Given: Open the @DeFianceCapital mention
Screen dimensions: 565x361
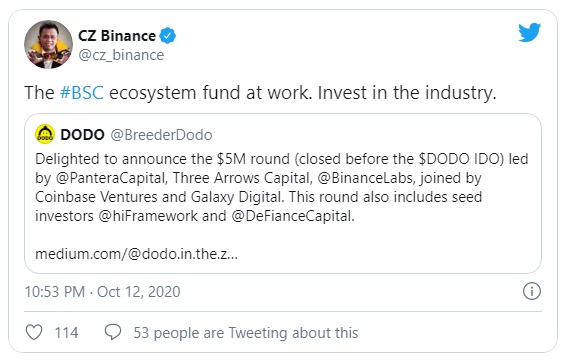Looking at the screenshot, I should pos(292,216).
